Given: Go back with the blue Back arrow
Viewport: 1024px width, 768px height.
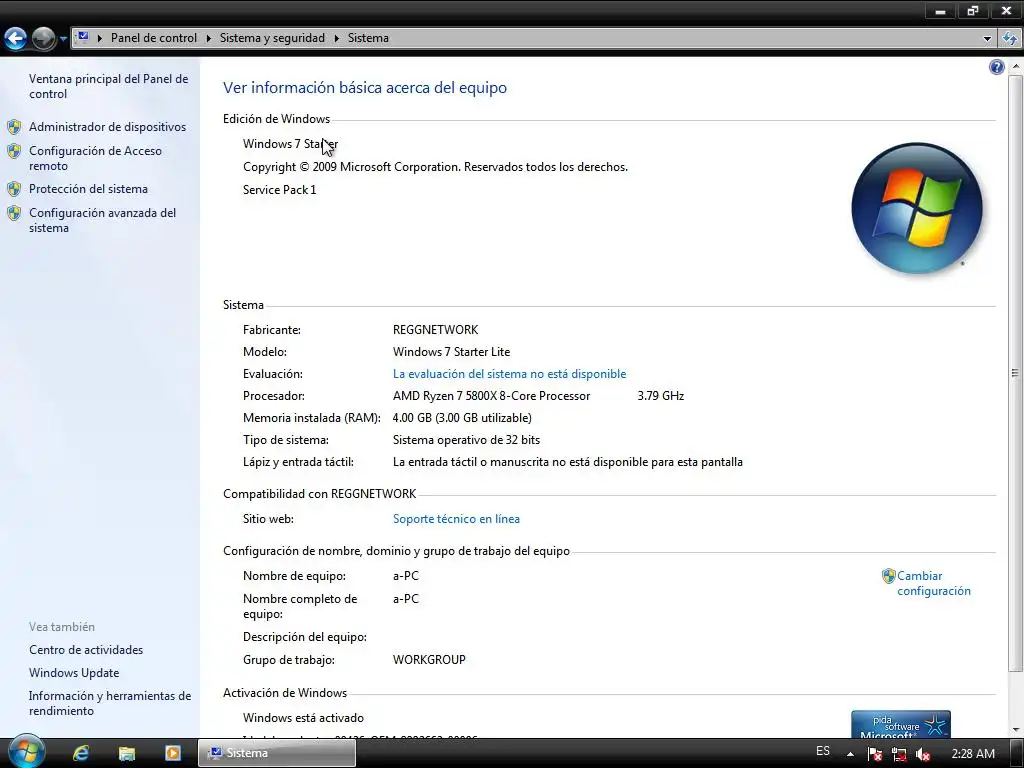Looking at the screenshot, I should coord(16,39).
